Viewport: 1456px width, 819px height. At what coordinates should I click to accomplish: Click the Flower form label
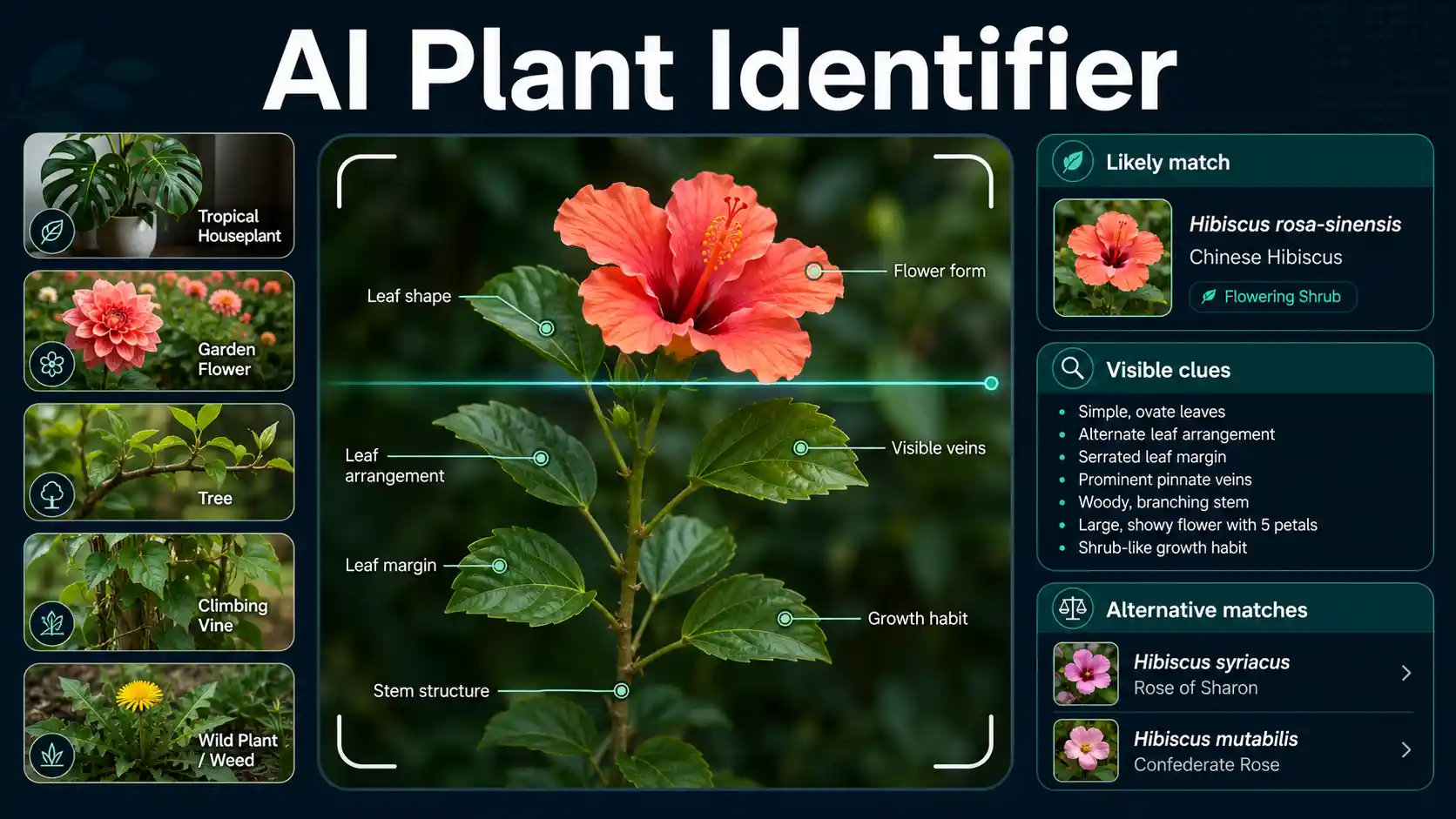click(x=940, y=272)
